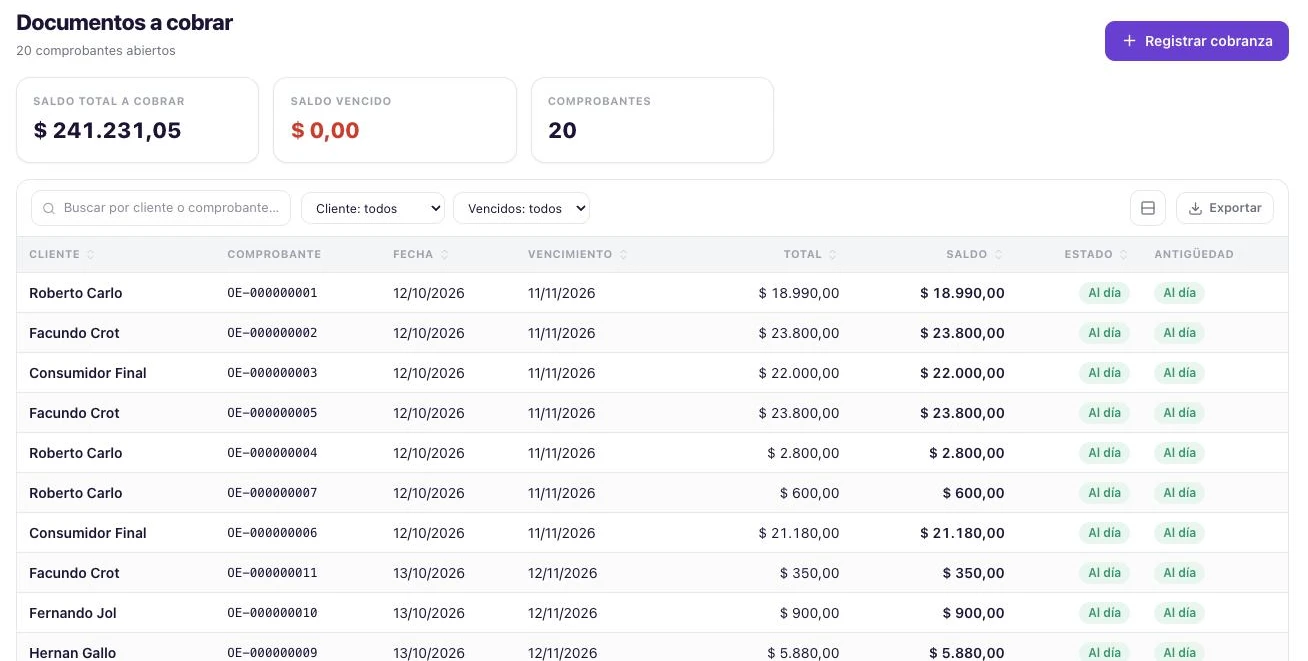
Task: Select comprobante 0E-000000005
Action: (272, 413)
